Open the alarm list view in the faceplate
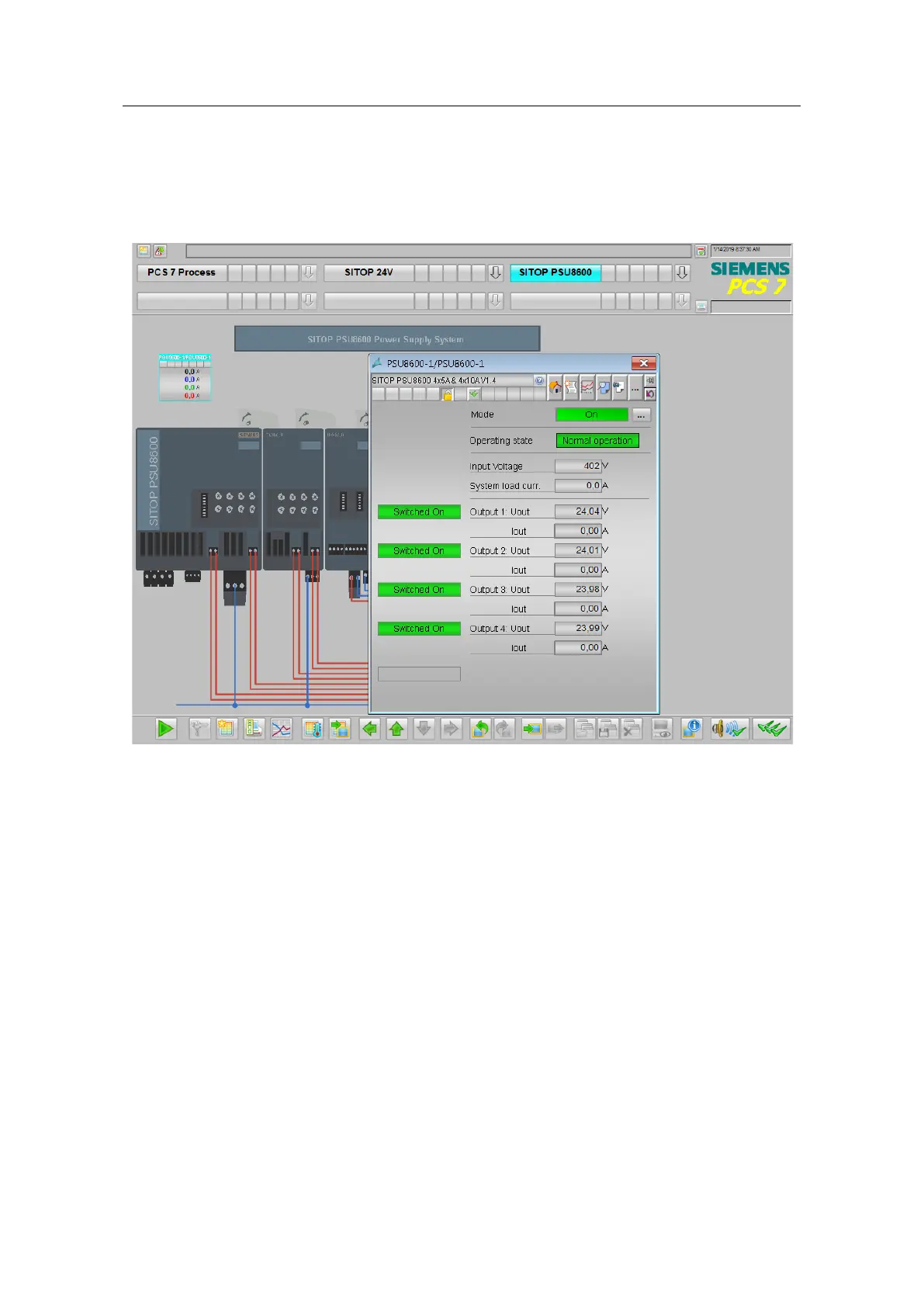The width and height of the screenshot is (924, 1307). coord(571,386)
